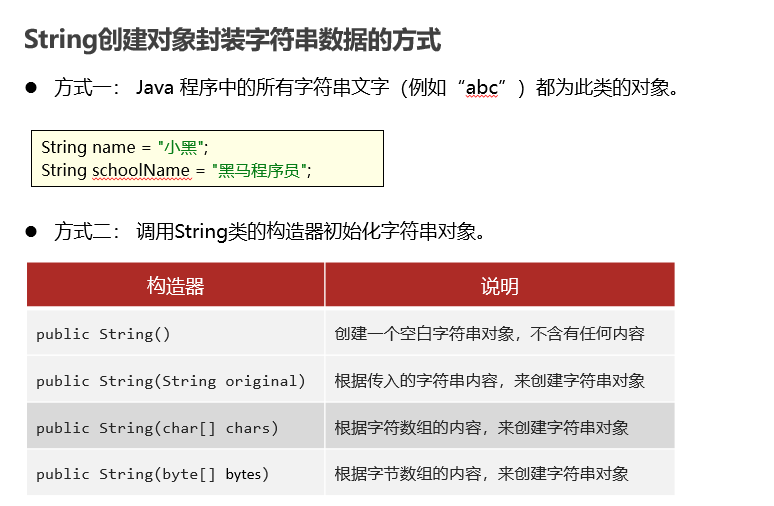
Task: Click the cell "public String(char[] chars)"
Action: [x=176, y=426]
